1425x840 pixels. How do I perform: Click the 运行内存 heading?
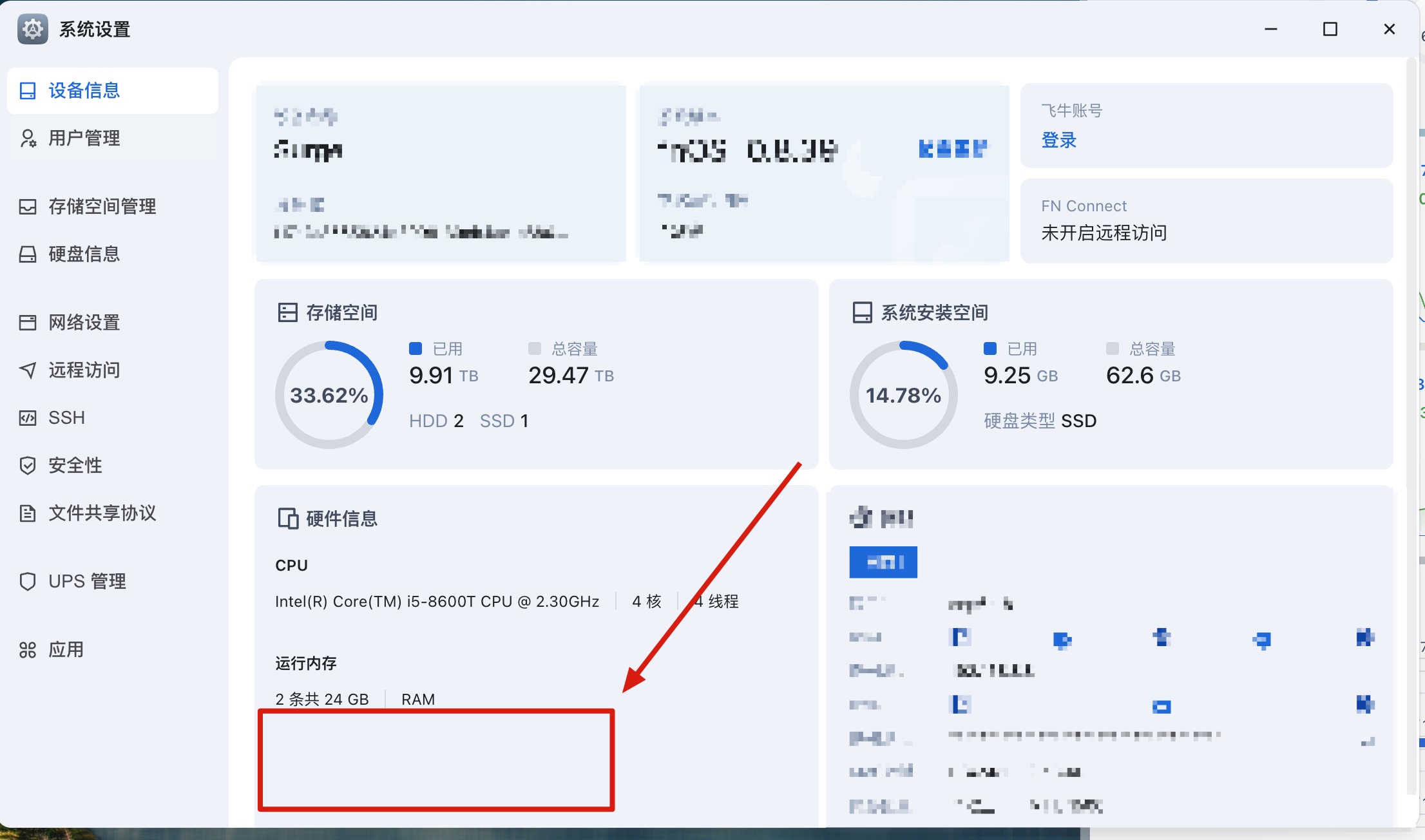[x=306, y=663]
